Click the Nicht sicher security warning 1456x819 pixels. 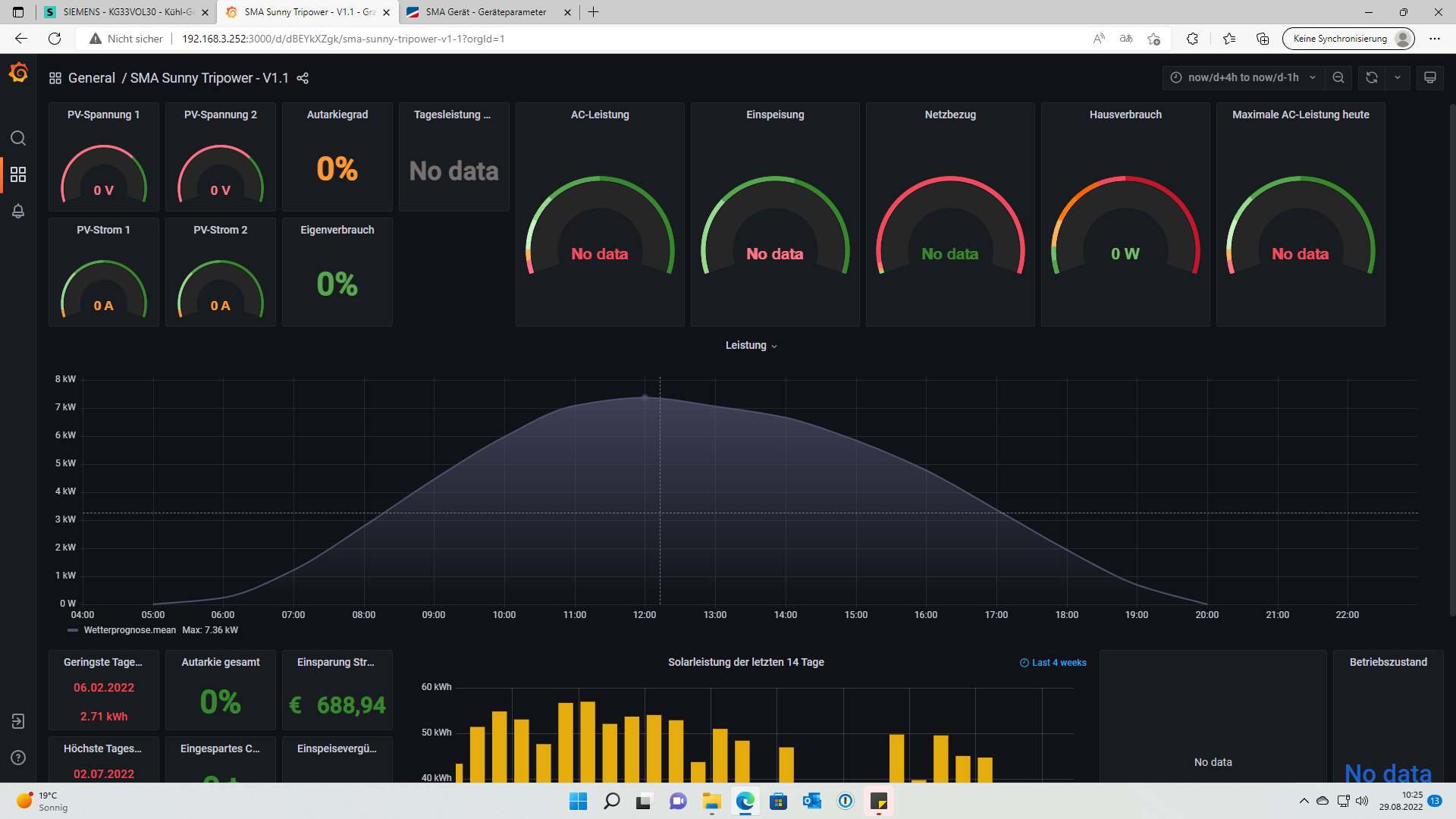[x=126, y=39]
